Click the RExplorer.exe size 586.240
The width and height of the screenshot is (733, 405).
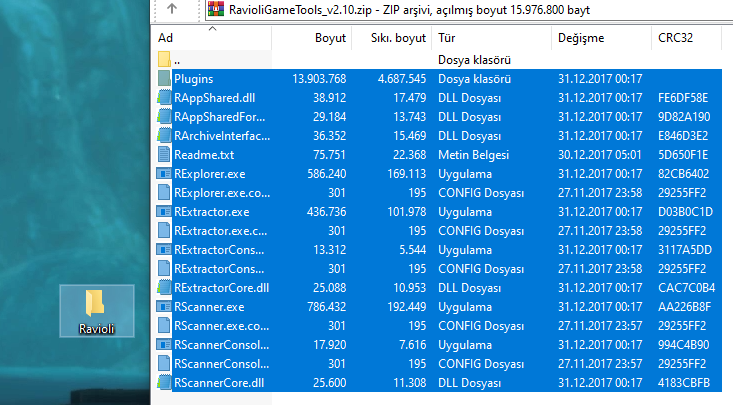pos(327,174)
